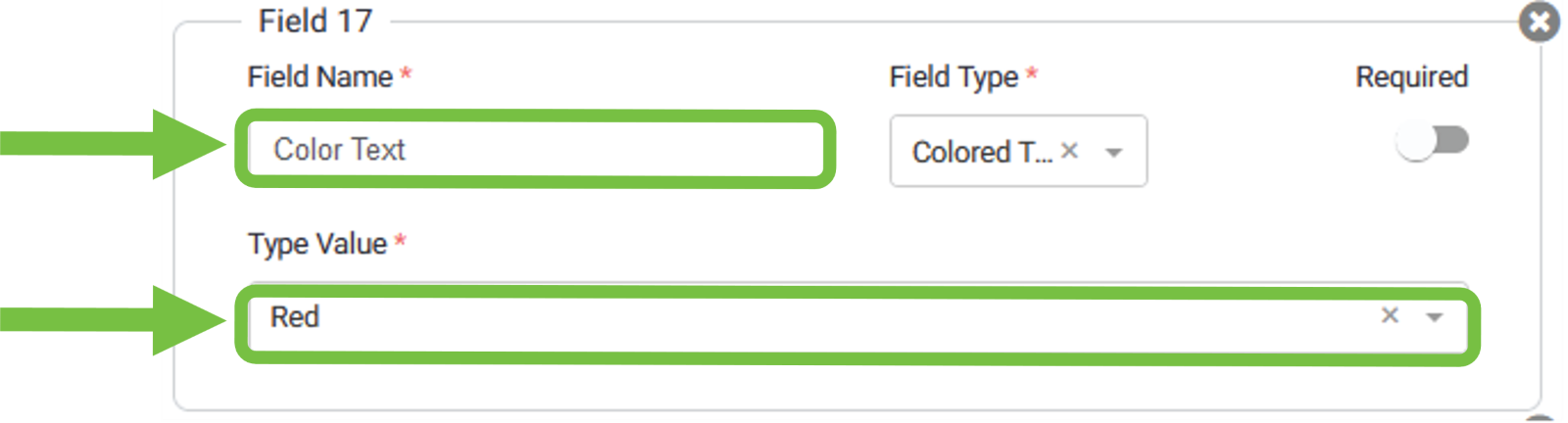Enable the Required toggle switch
This screenshot has width=1568, height=423.
click(x=1432, y=141)
